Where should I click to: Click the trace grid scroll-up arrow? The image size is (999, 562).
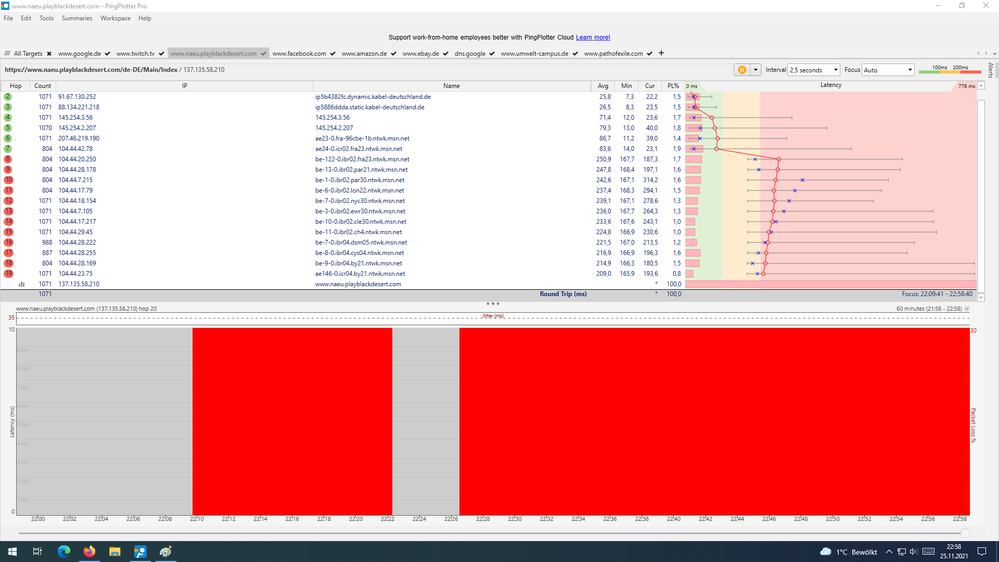(x=981, y=86)
